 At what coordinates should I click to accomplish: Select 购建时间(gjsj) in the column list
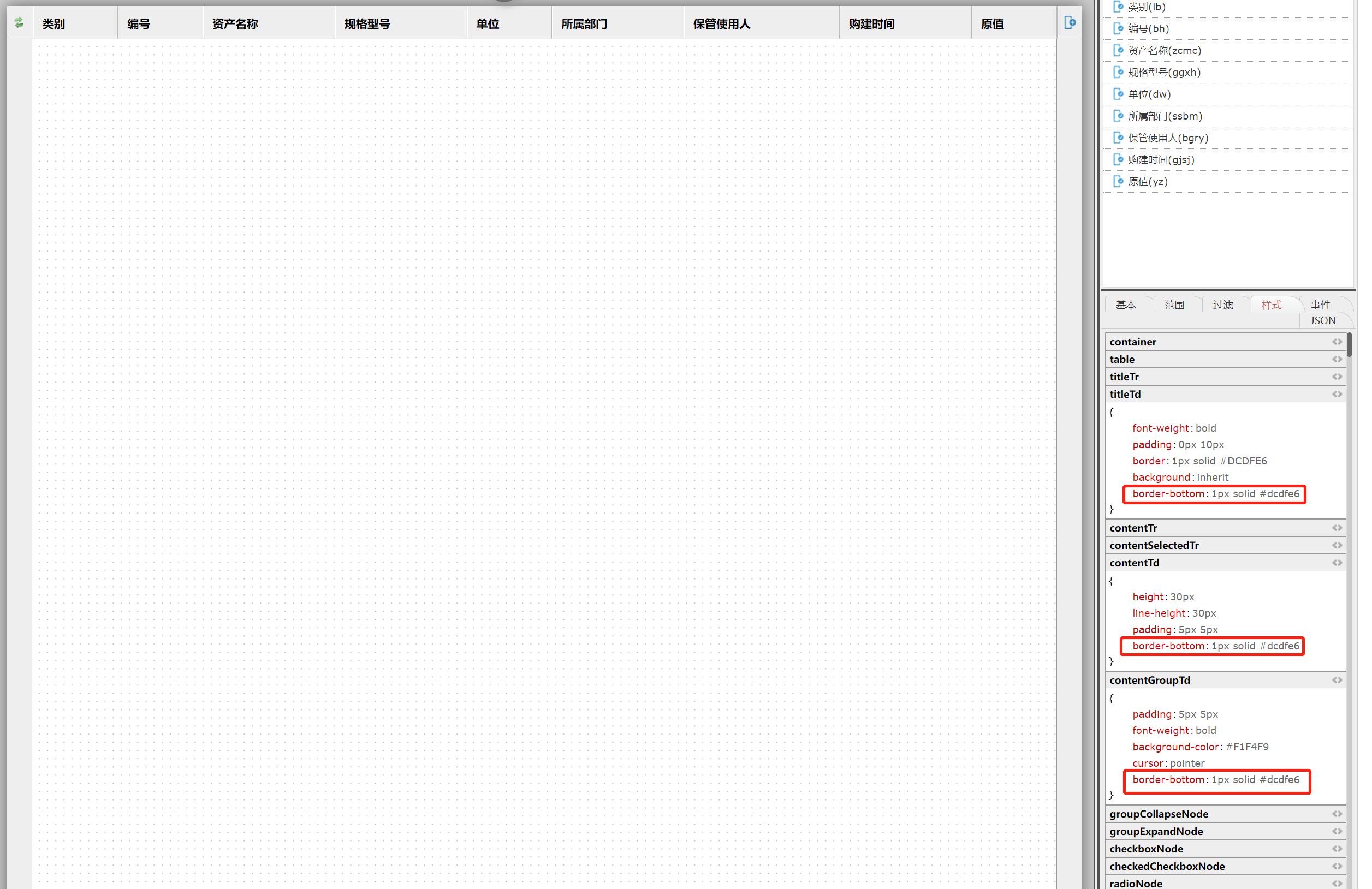tap(1161, 159)
